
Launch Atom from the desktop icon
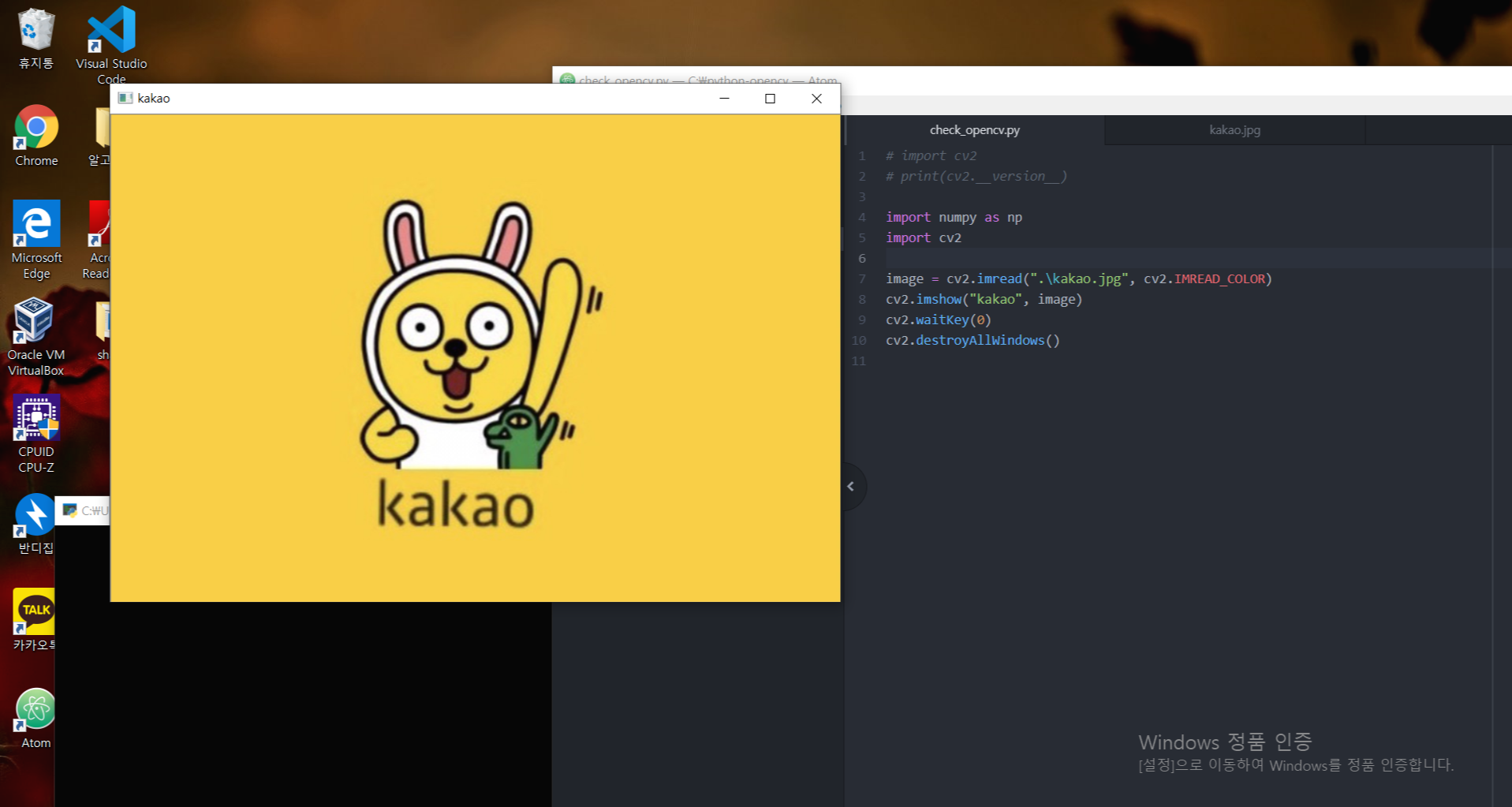[x=36, y=718]
